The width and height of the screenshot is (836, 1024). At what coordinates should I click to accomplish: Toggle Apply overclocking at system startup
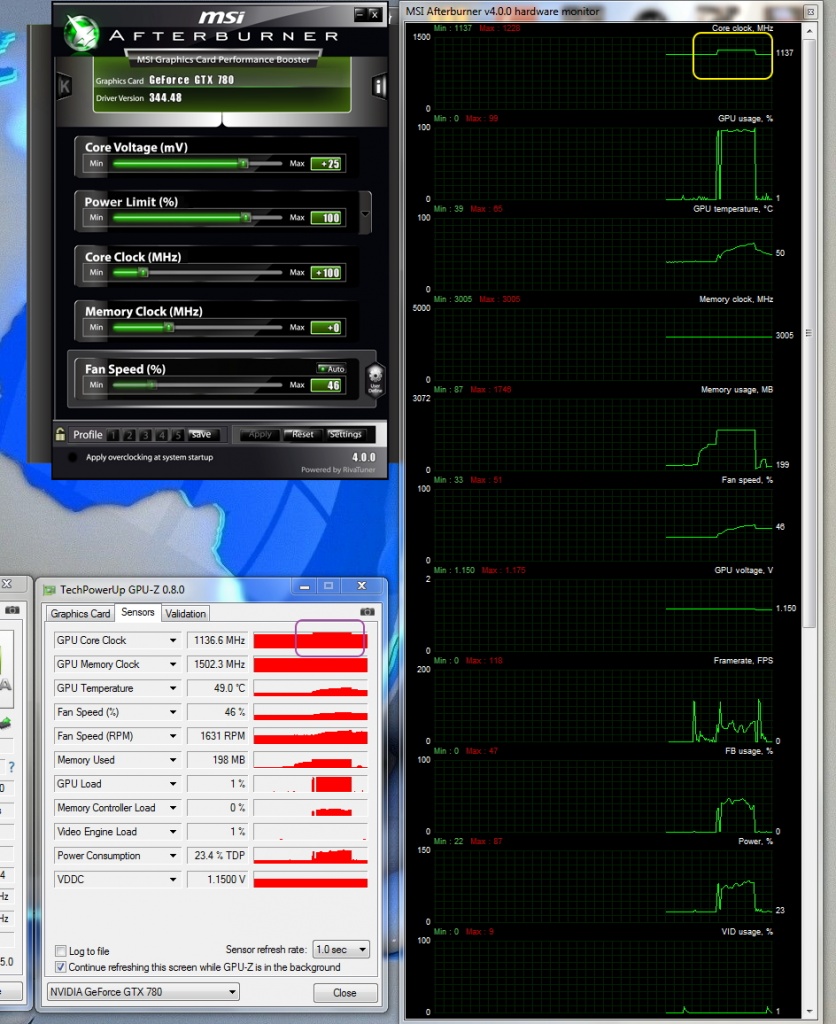pos(72,457)
